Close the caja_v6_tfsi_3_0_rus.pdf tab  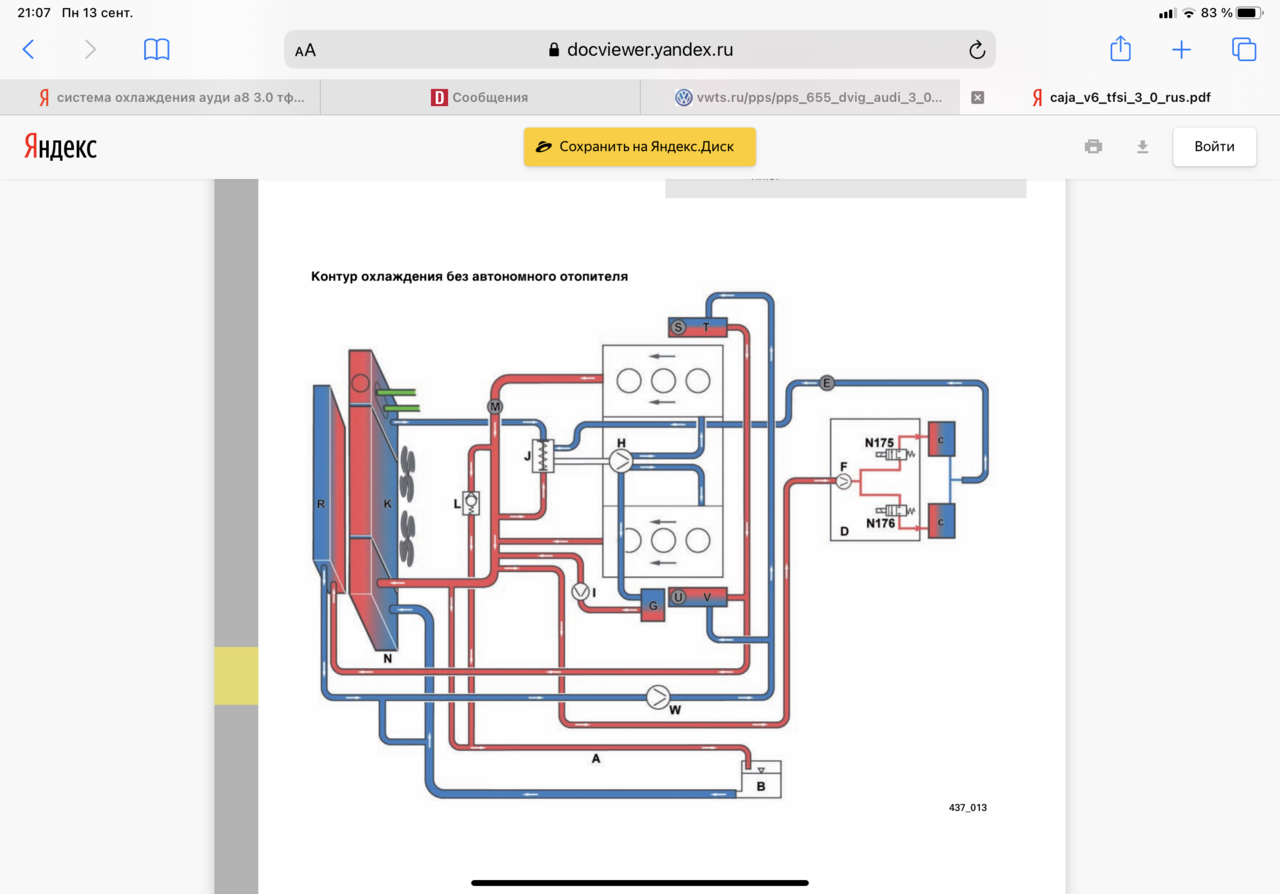978,98
